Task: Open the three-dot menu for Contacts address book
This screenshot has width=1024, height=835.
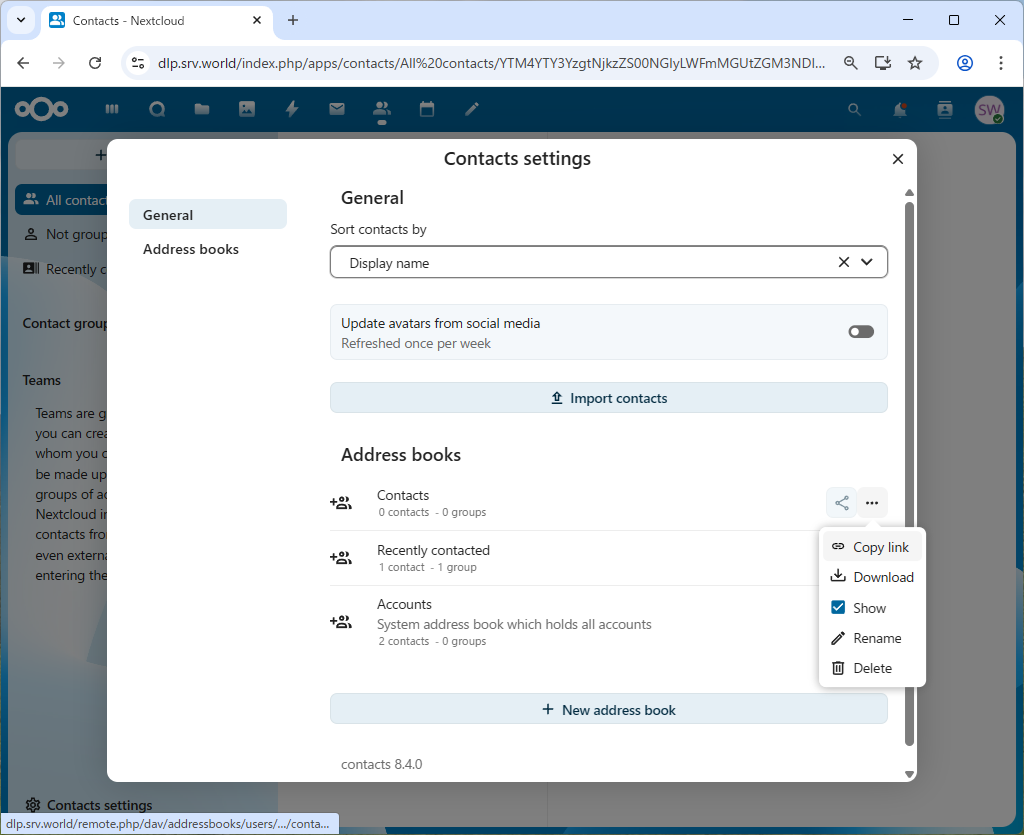Action: pyautogui.click(x=872, y=503)
